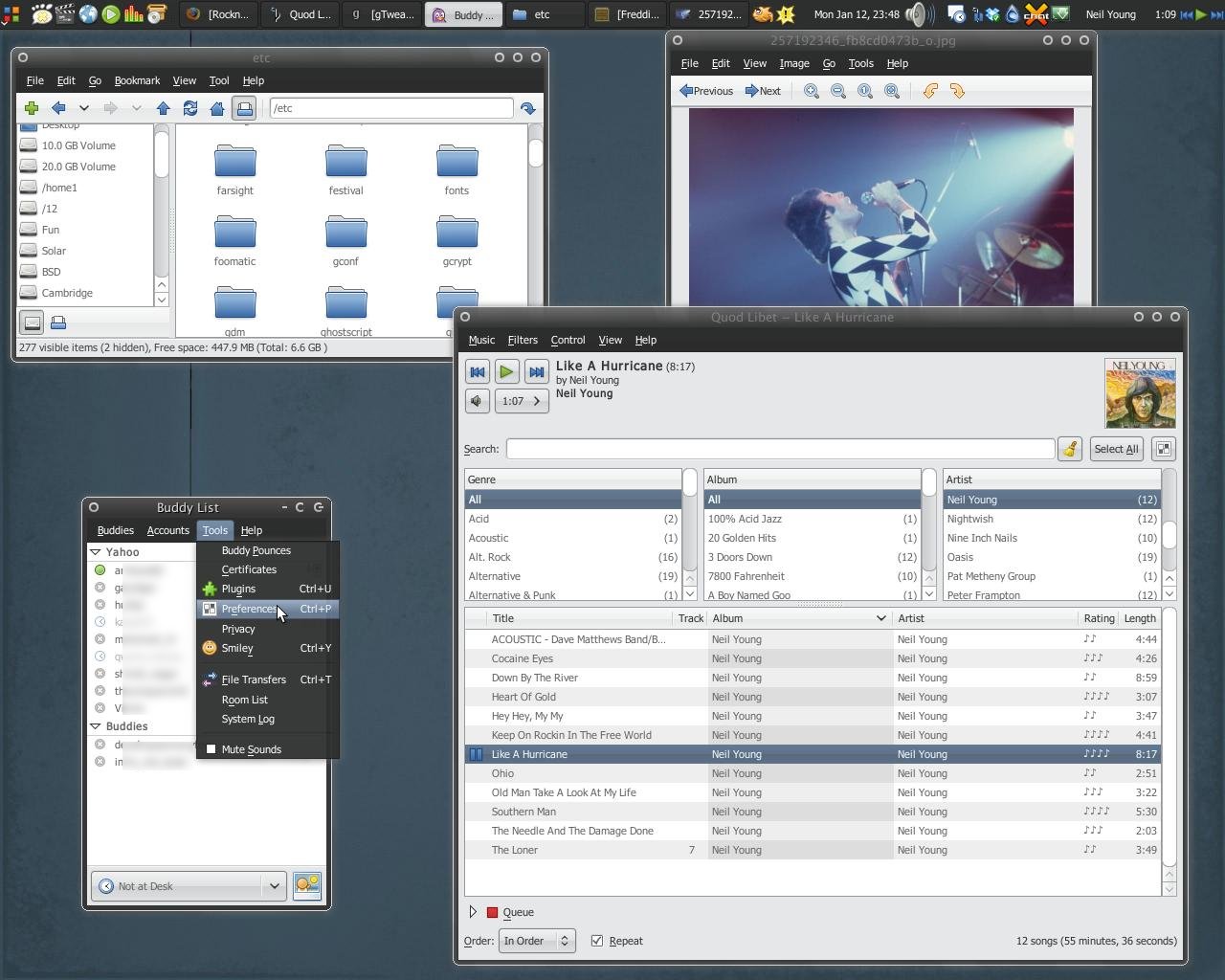Rotate image counterclockwise in viewer
Screen dimensions: 1225x980
(930, 91)
